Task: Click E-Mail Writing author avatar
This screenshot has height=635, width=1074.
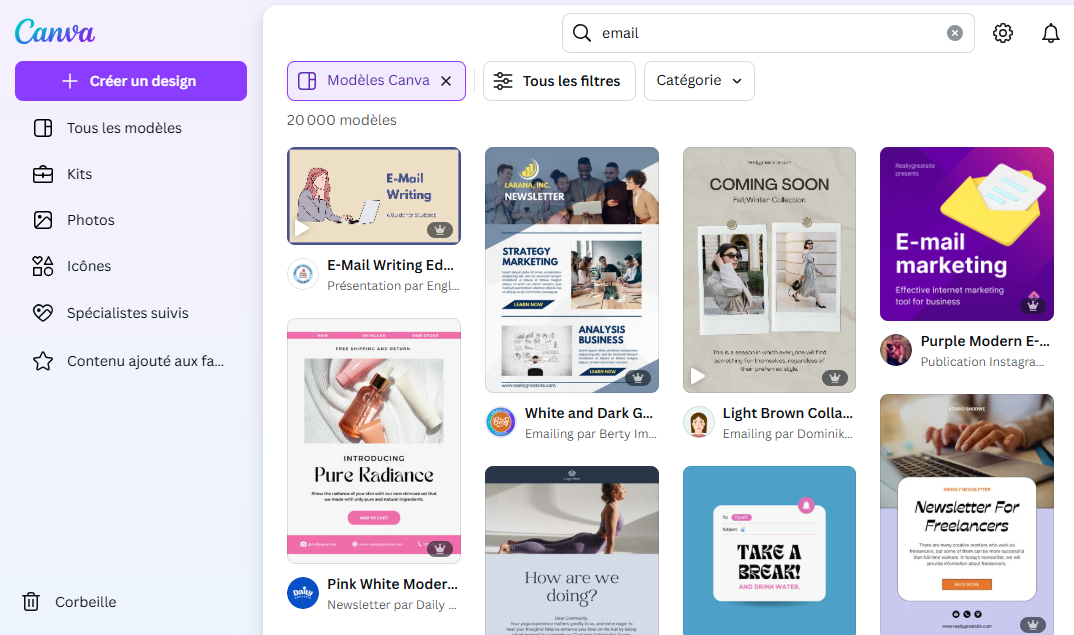Action: [x=303, y=275]
